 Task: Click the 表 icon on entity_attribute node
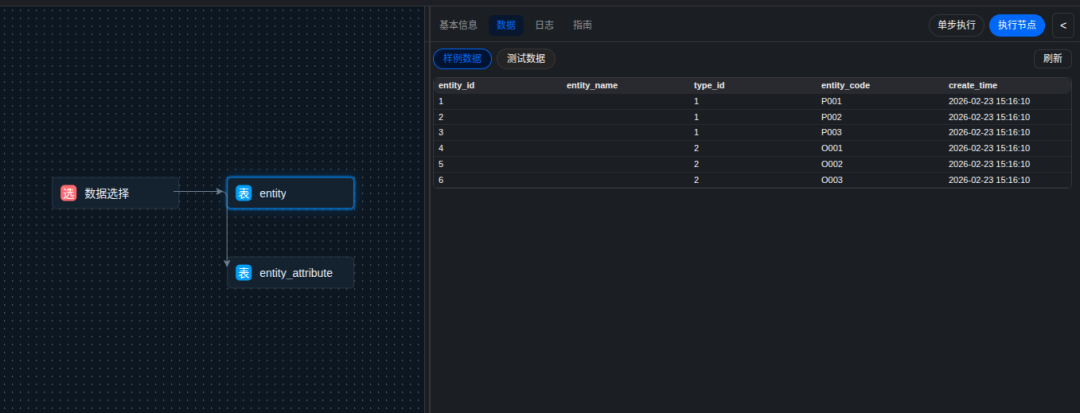tap(244, 273)
